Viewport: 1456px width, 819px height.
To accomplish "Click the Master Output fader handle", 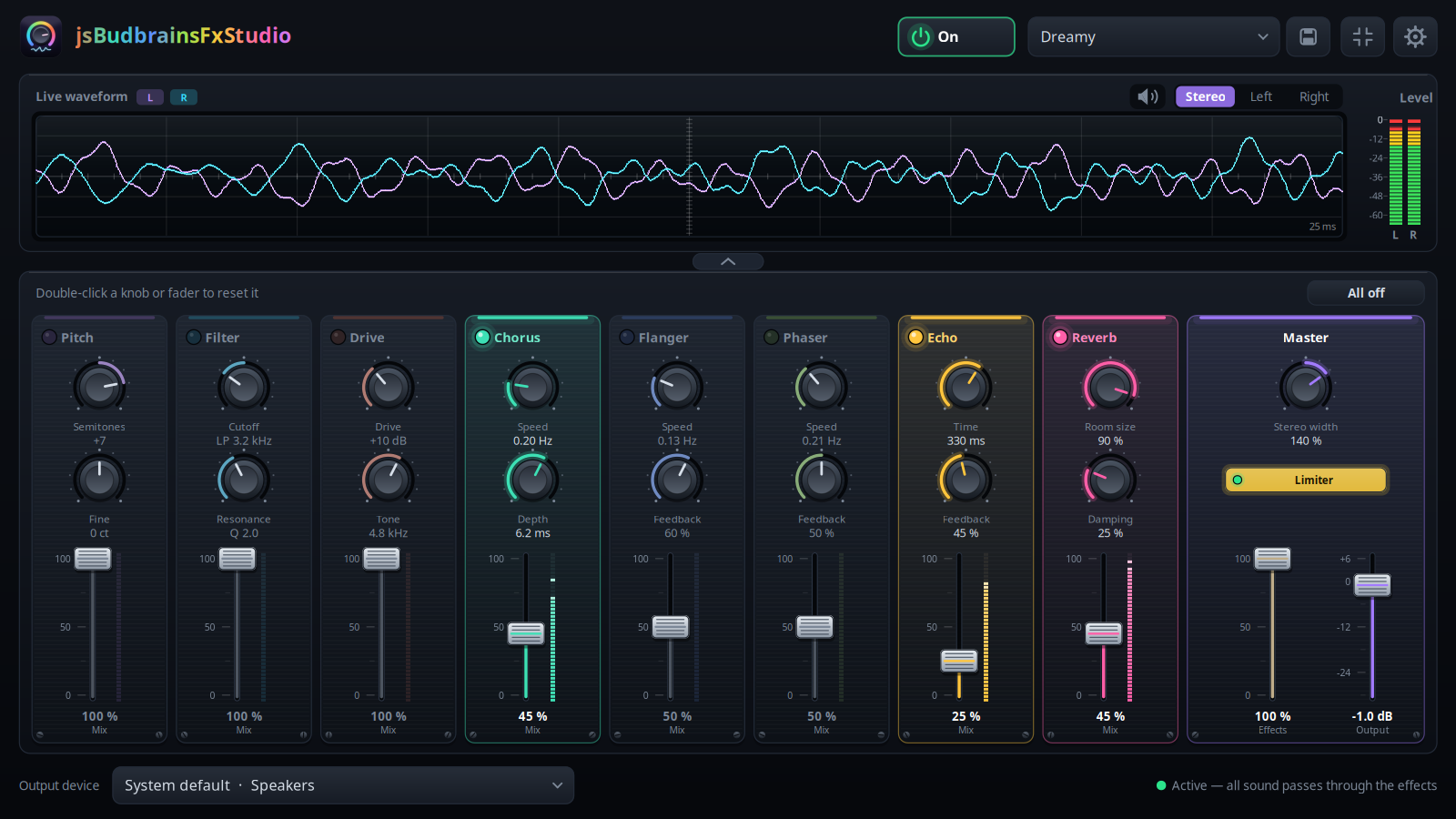I will tap(1372, 585).
